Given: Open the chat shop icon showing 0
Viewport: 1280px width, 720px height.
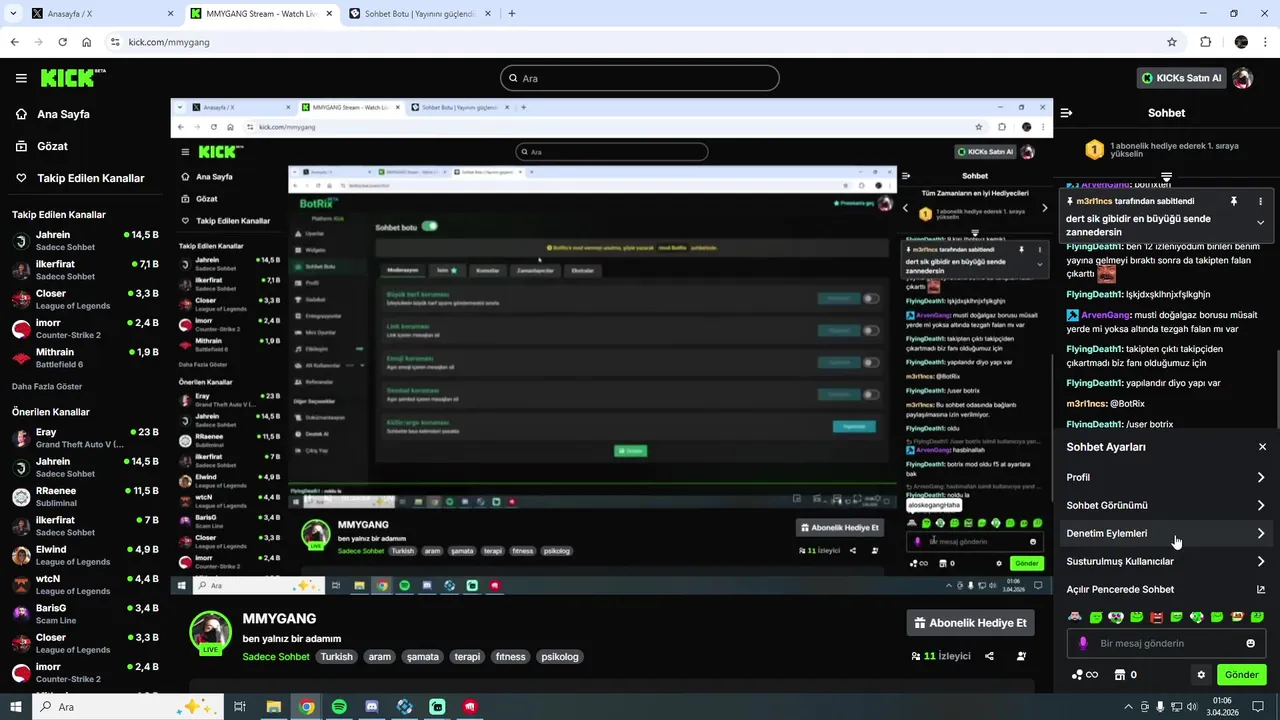Looking at the screenshot, I should pos(1126,675).
